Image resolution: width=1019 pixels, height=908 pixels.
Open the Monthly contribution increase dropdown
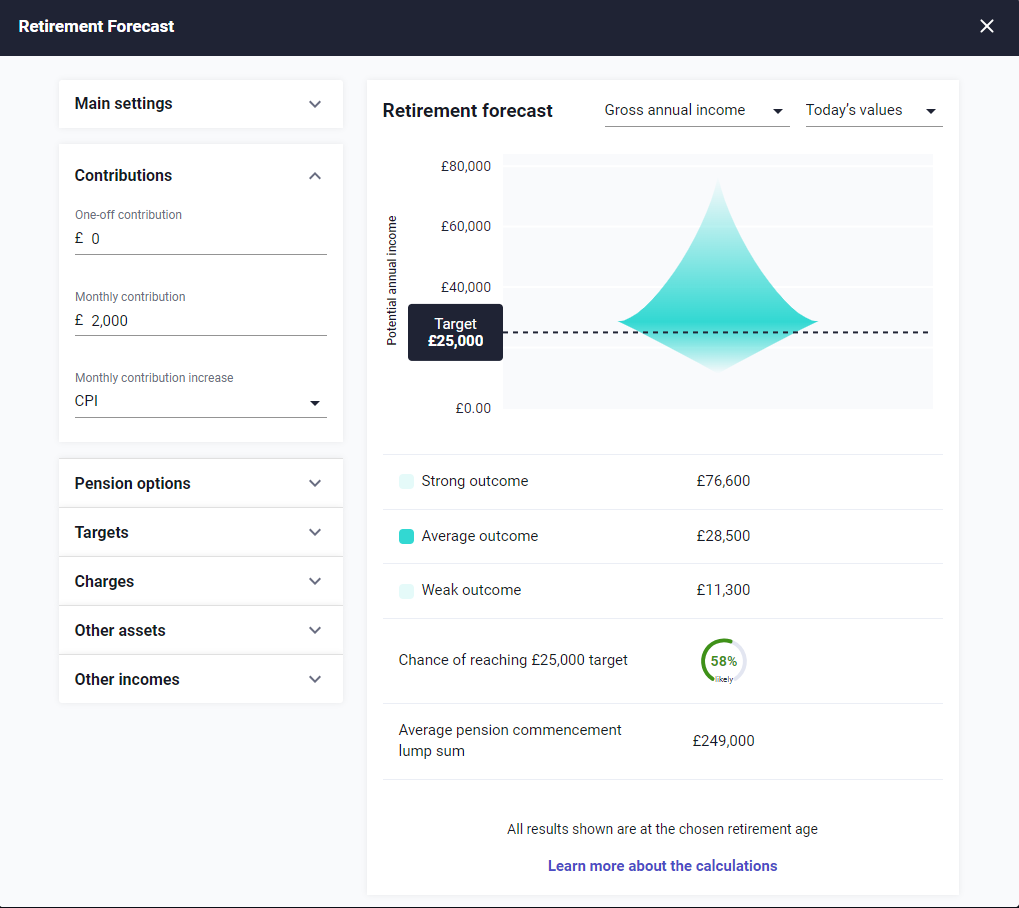(x=314, y=402)
